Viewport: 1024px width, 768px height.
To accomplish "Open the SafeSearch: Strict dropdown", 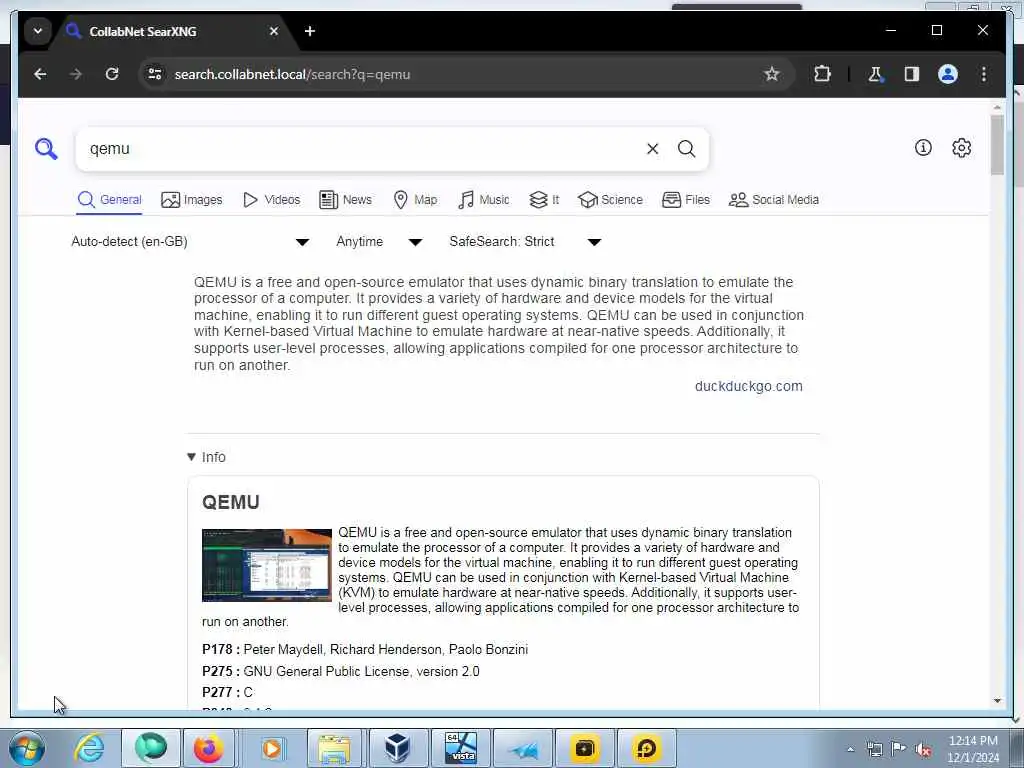I will (524, 242).
